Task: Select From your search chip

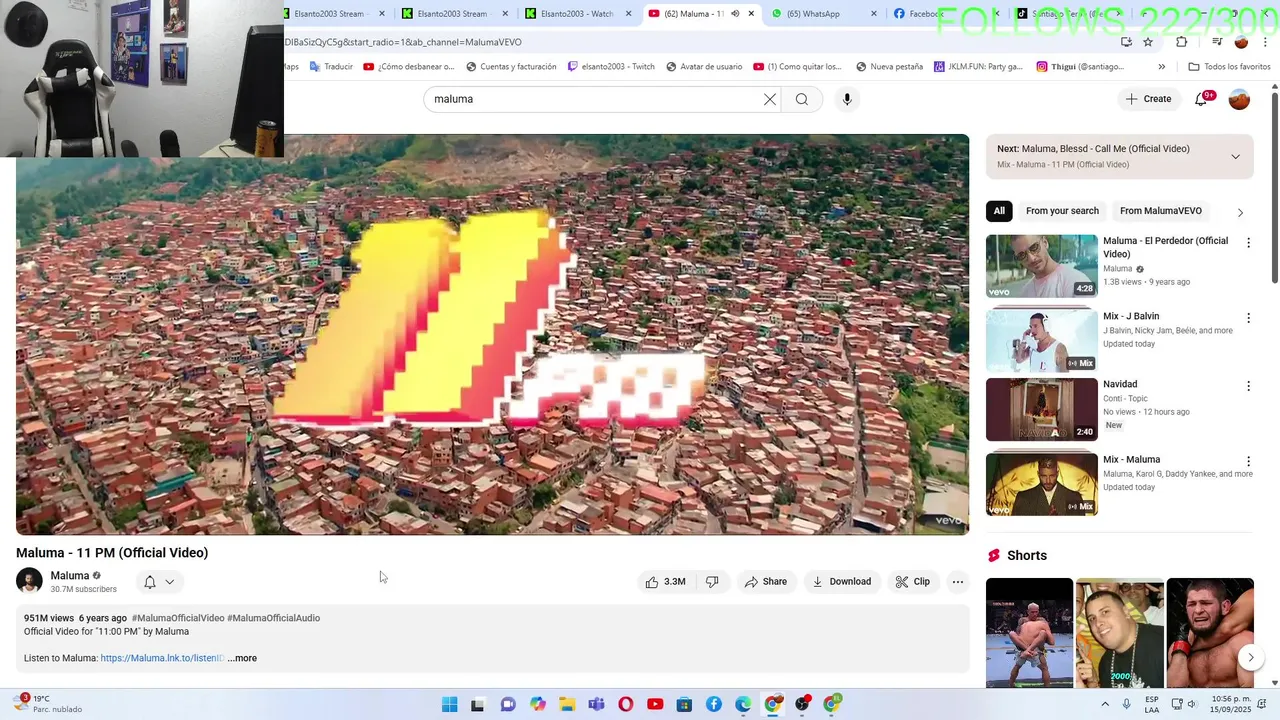Action: (1062, 211)
